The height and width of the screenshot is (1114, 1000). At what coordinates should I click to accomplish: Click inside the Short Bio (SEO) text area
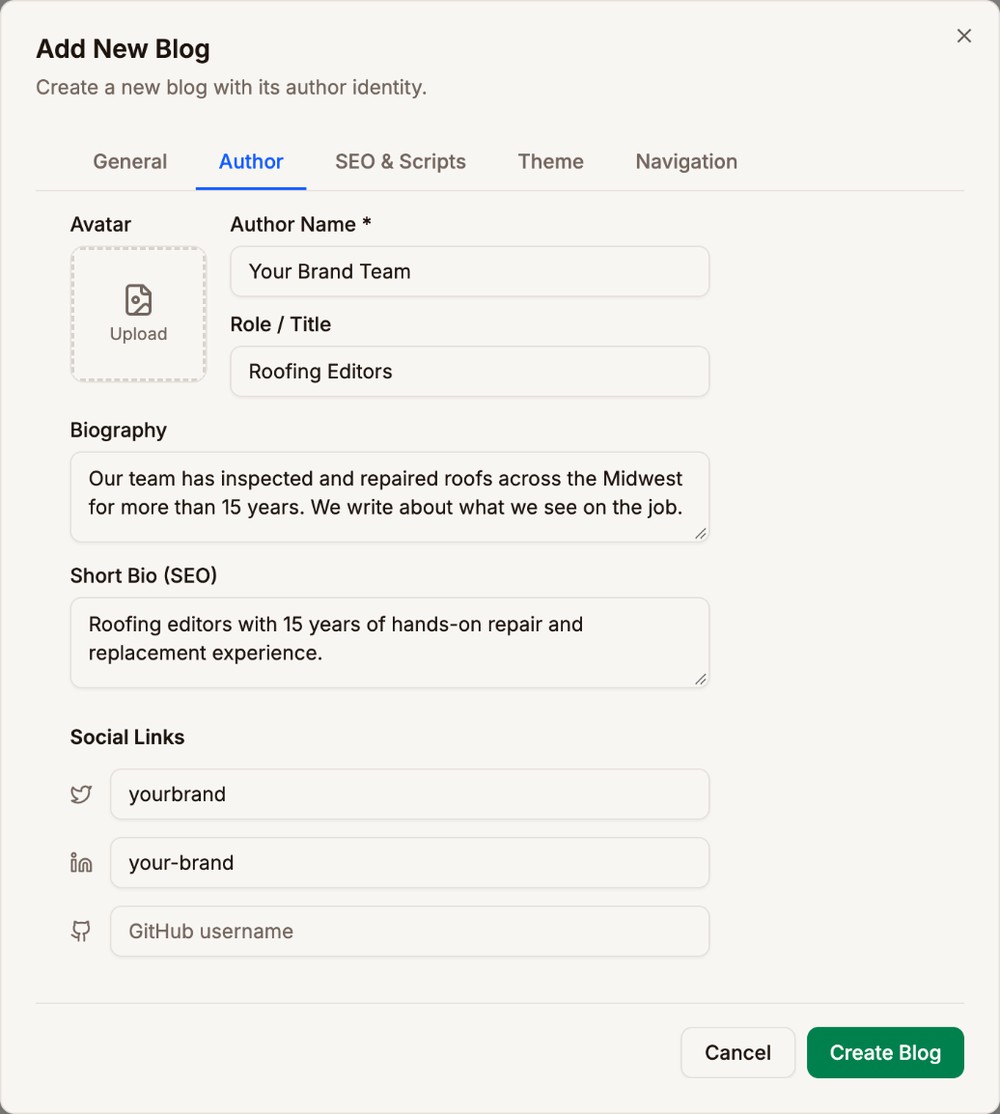(x=389, y=643)
